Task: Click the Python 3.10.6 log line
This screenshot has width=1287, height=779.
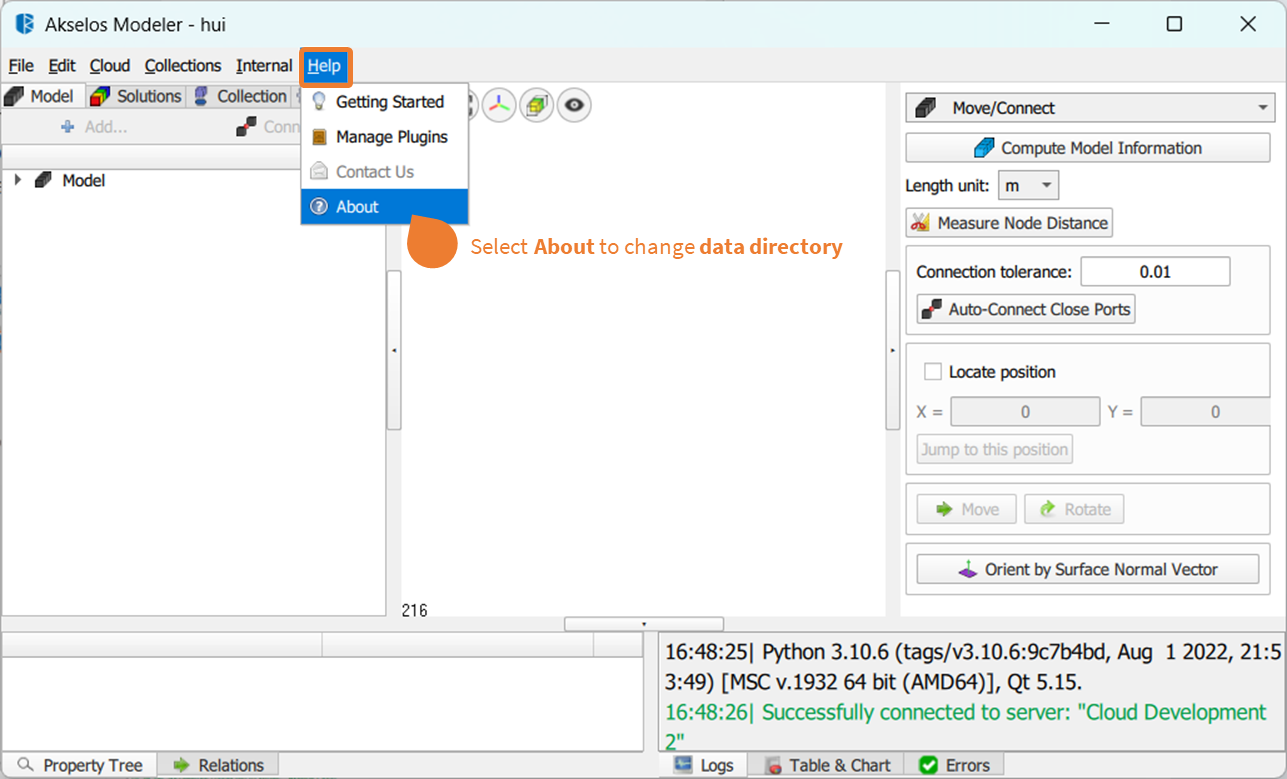Action: [972, 667]
